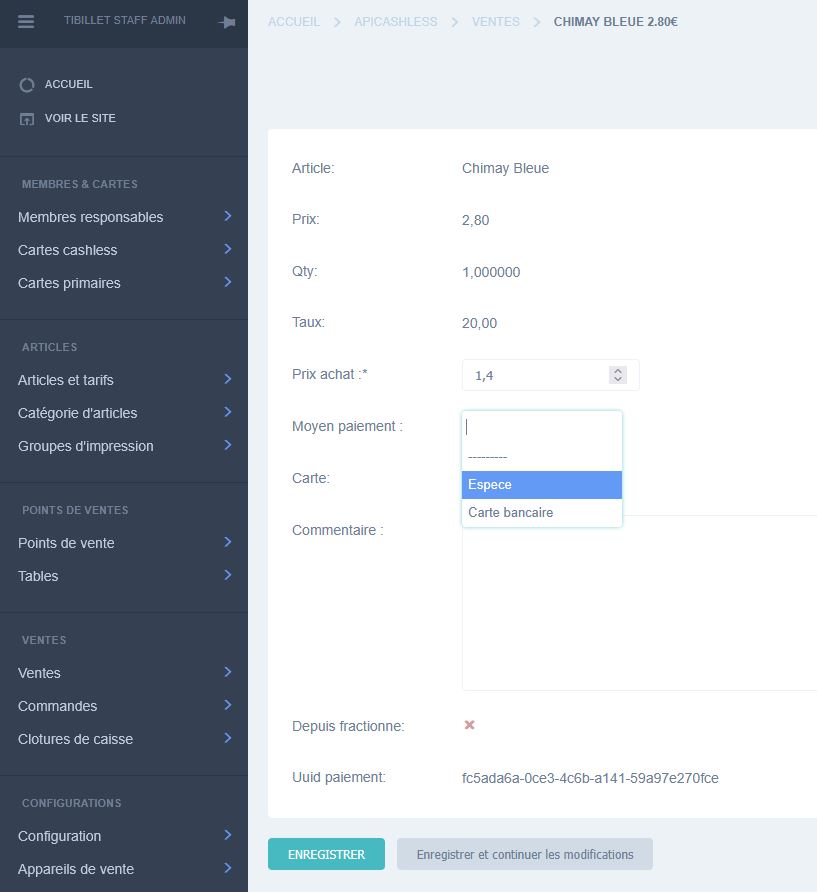Click the Enregistrer button
The height and width of the screenshot is (892, 817).
point(326,855)
